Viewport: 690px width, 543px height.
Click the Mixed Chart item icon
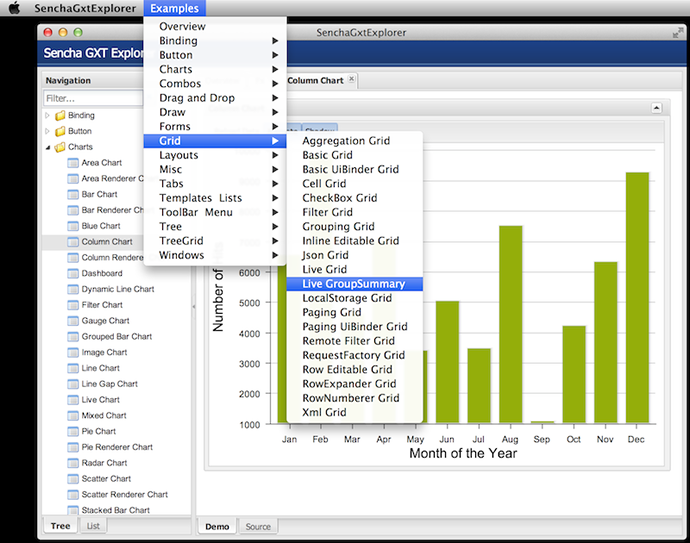pos(73,416)
